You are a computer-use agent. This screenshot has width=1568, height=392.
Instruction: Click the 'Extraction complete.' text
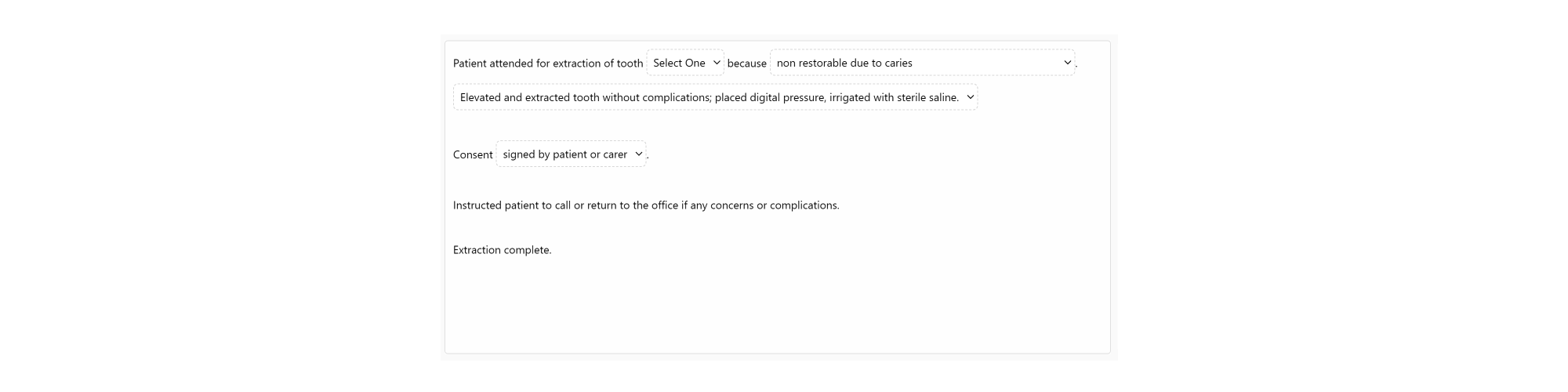tap(502, 250)
